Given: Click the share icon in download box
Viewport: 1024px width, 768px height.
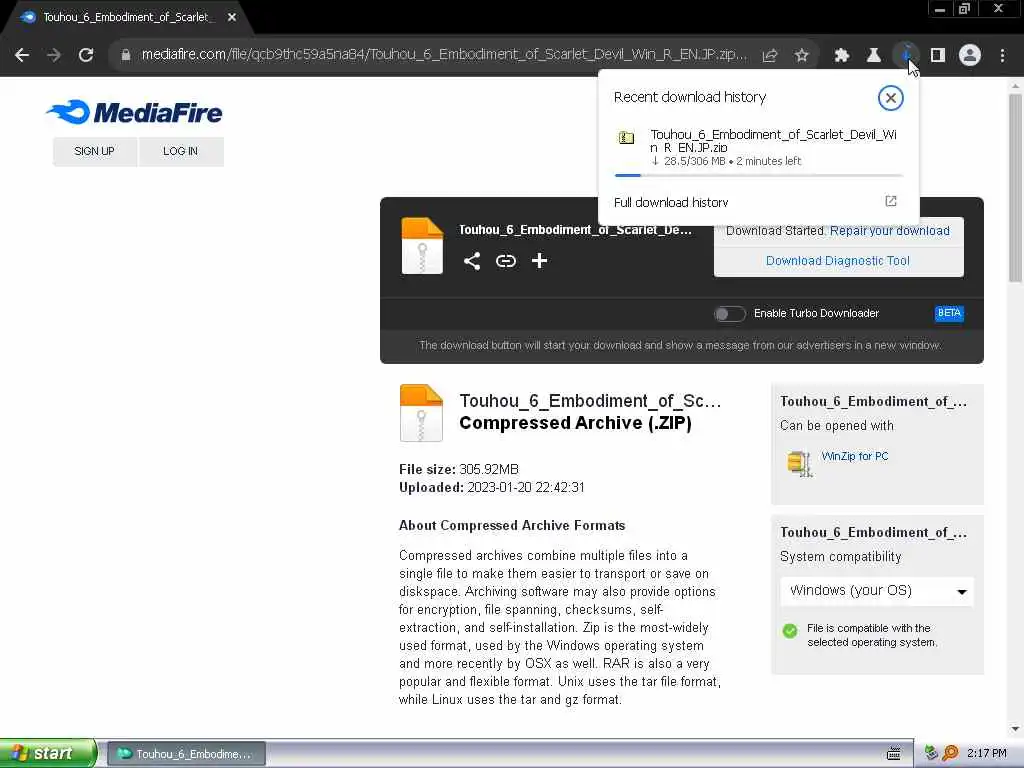Looking at the screenshot, I should tap(472, 261).
